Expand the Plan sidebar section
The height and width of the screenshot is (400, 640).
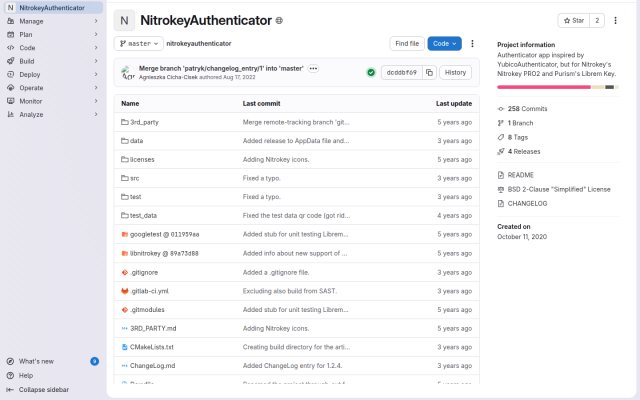tap(53, 35)
